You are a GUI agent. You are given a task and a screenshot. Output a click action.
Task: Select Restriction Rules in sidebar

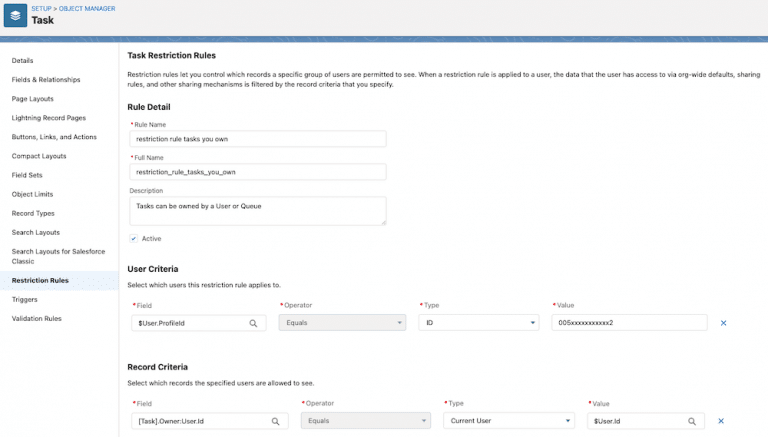pos(40,281)
